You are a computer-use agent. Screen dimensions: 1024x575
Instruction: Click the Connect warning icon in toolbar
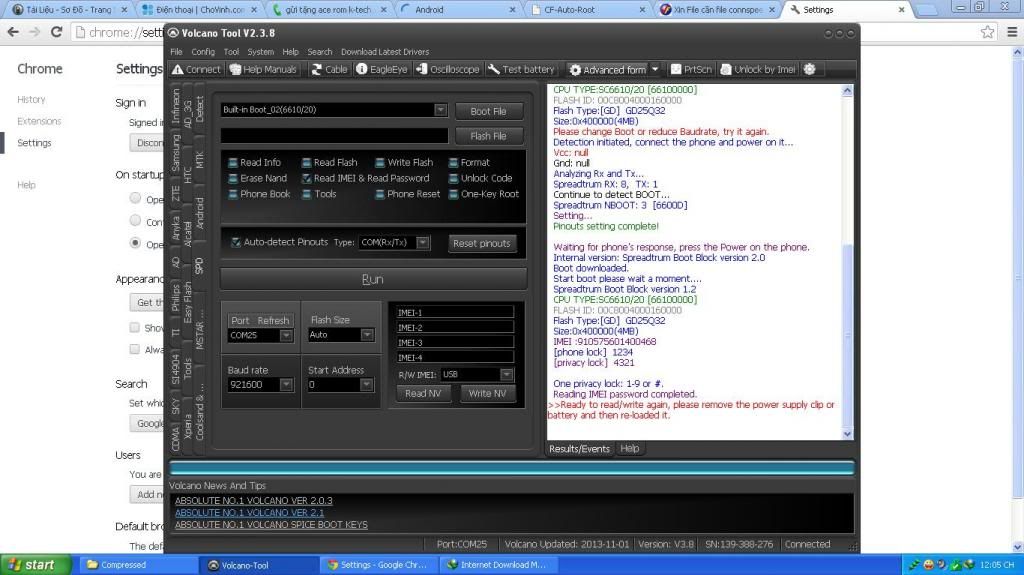coord(177,69)
